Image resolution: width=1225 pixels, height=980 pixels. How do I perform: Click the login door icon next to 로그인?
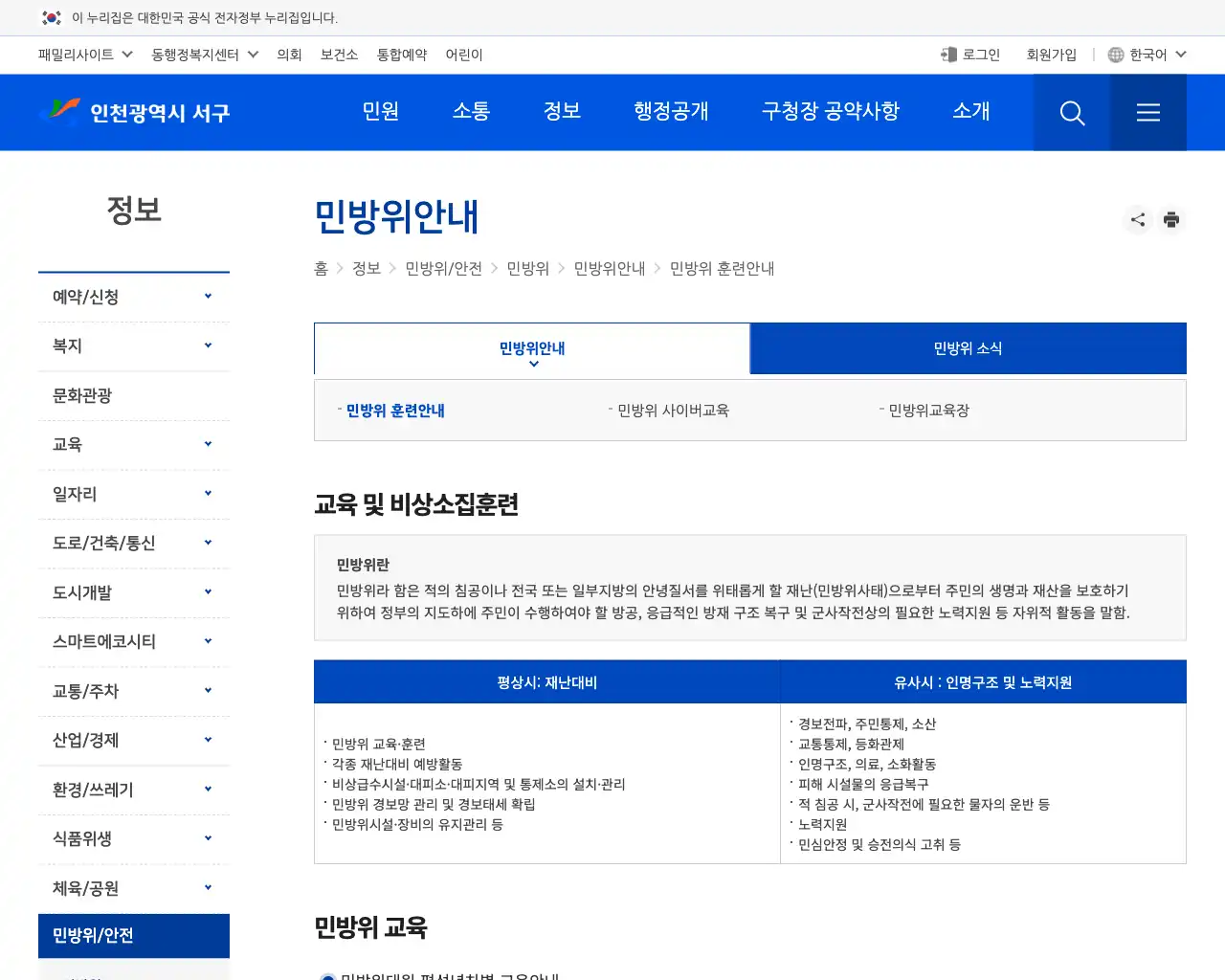tap(947, 55)
